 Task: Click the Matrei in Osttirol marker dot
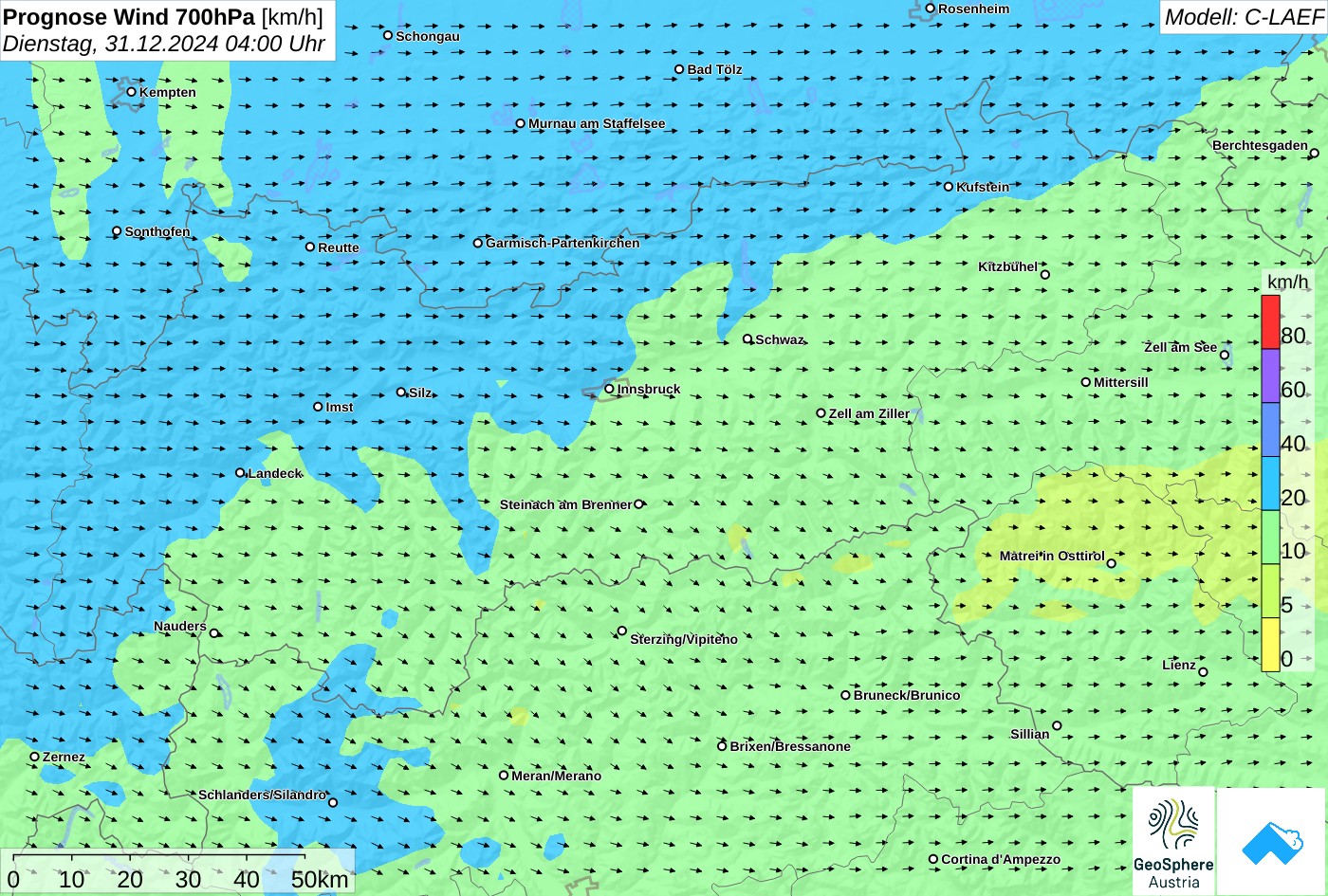pyautogui.click(x=1112, y=564)
